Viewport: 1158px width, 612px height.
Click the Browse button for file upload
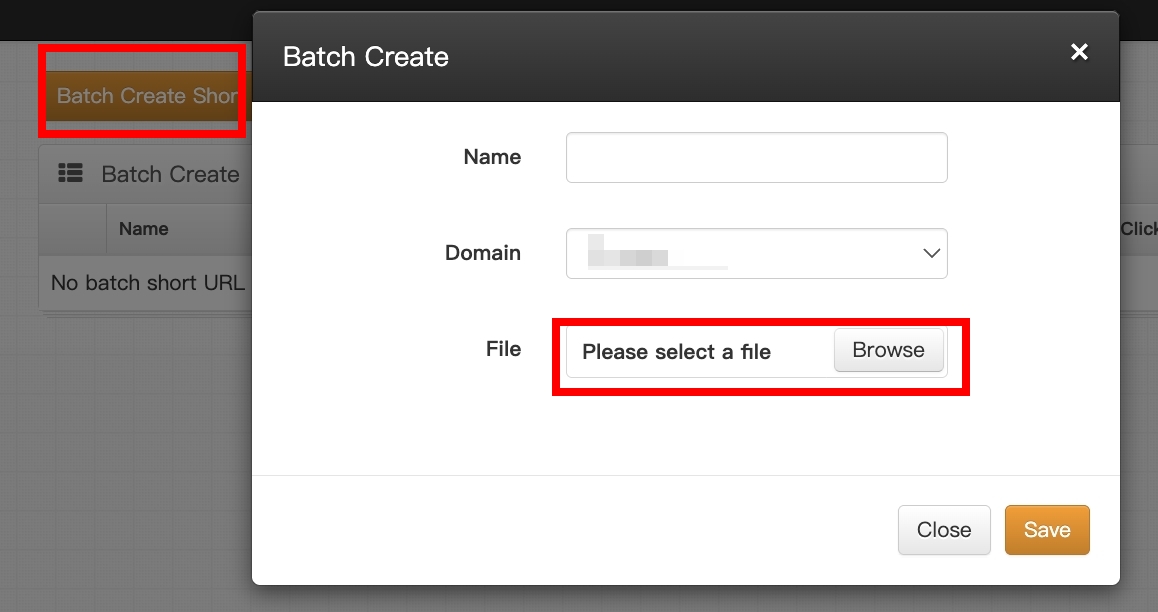coord(888,351)
